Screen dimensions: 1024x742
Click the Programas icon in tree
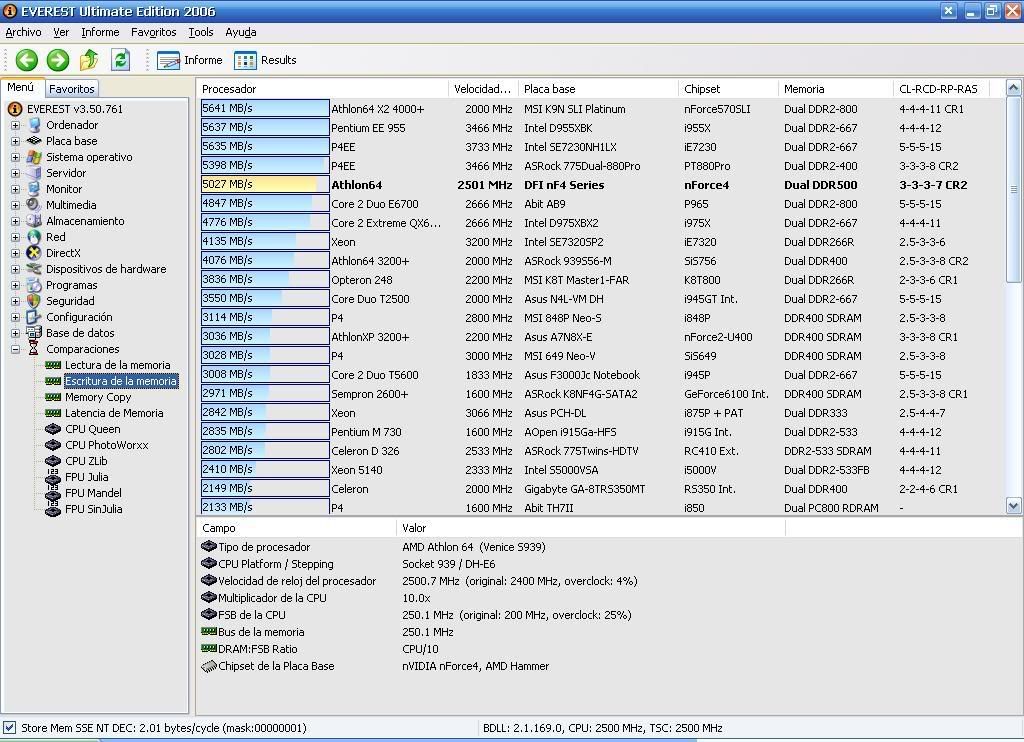pyautogui.click(x=34, y=285)
